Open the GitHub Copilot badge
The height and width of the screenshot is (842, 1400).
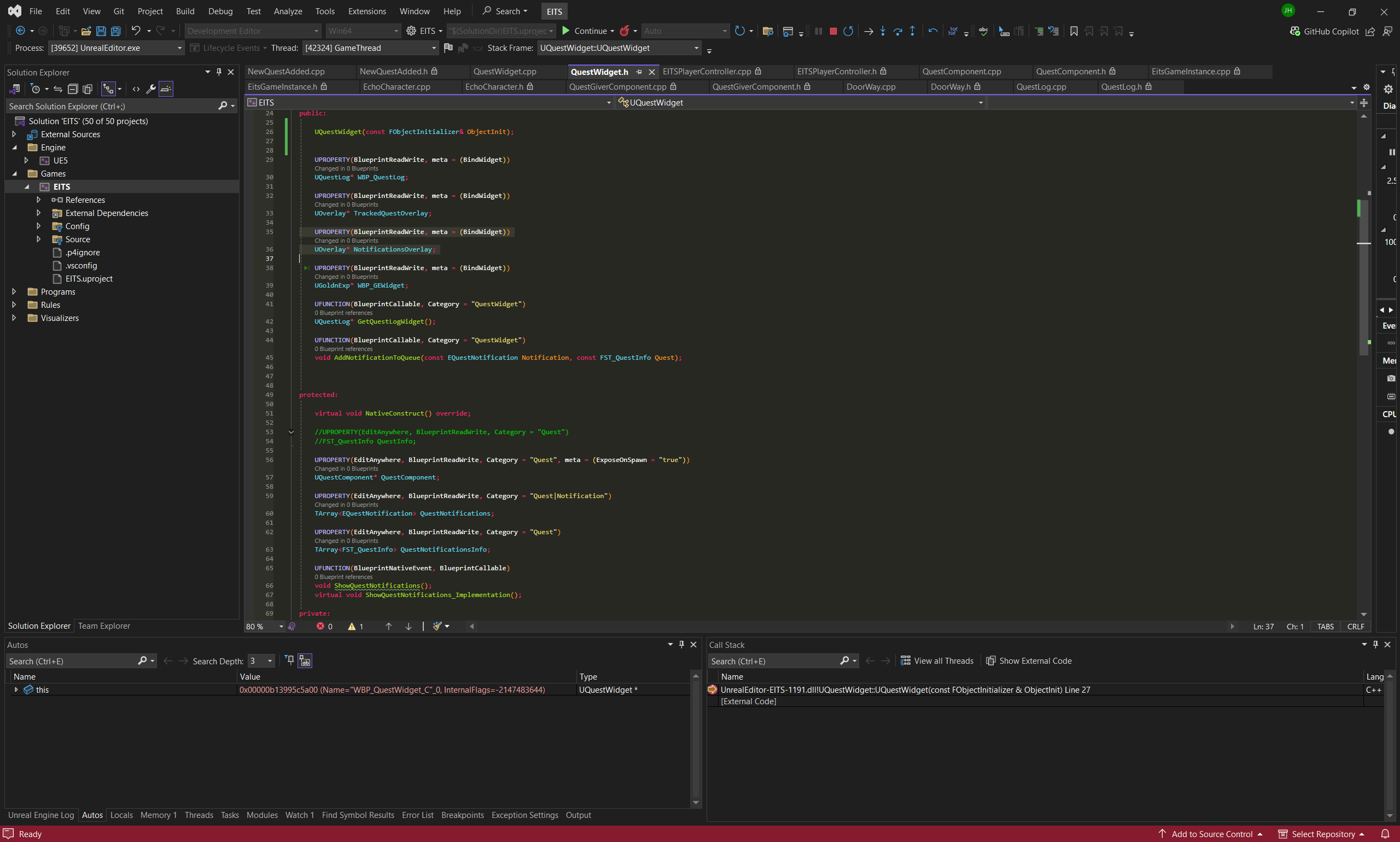coord(1324,31)
